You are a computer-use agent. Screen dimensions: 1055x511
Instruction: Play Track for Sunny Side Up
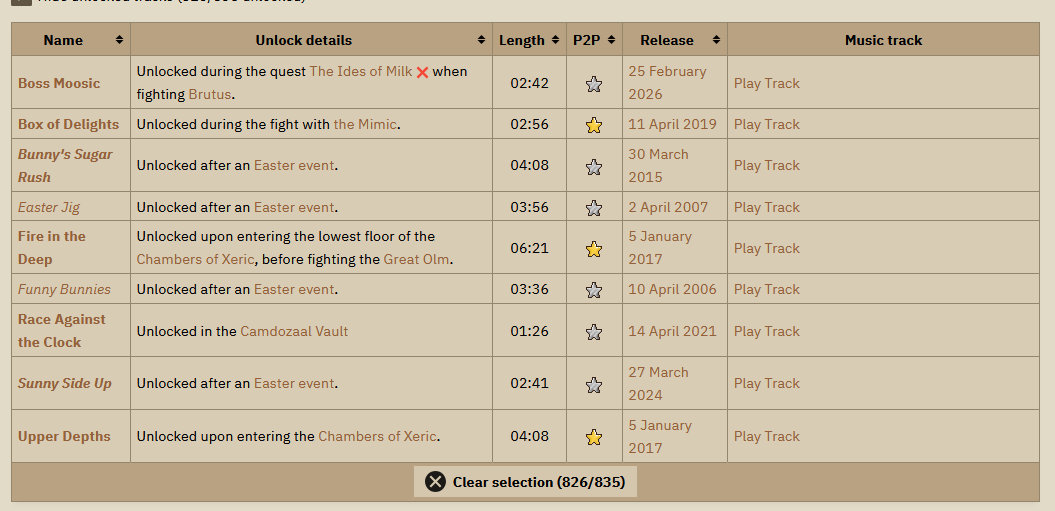tap(766, 383)
